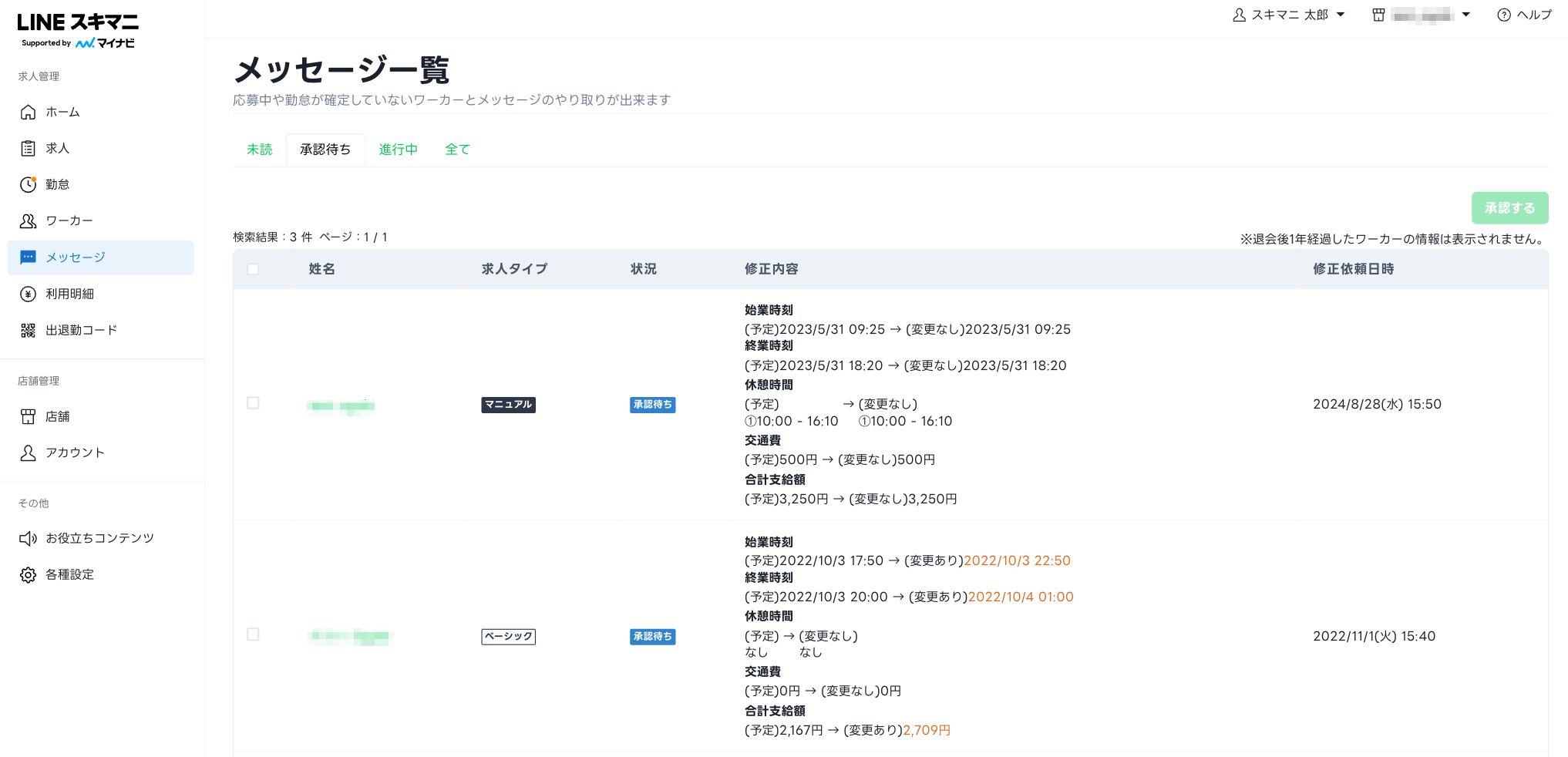
Task: Click the 承認する button
Action: click(x=1509, y=207)
